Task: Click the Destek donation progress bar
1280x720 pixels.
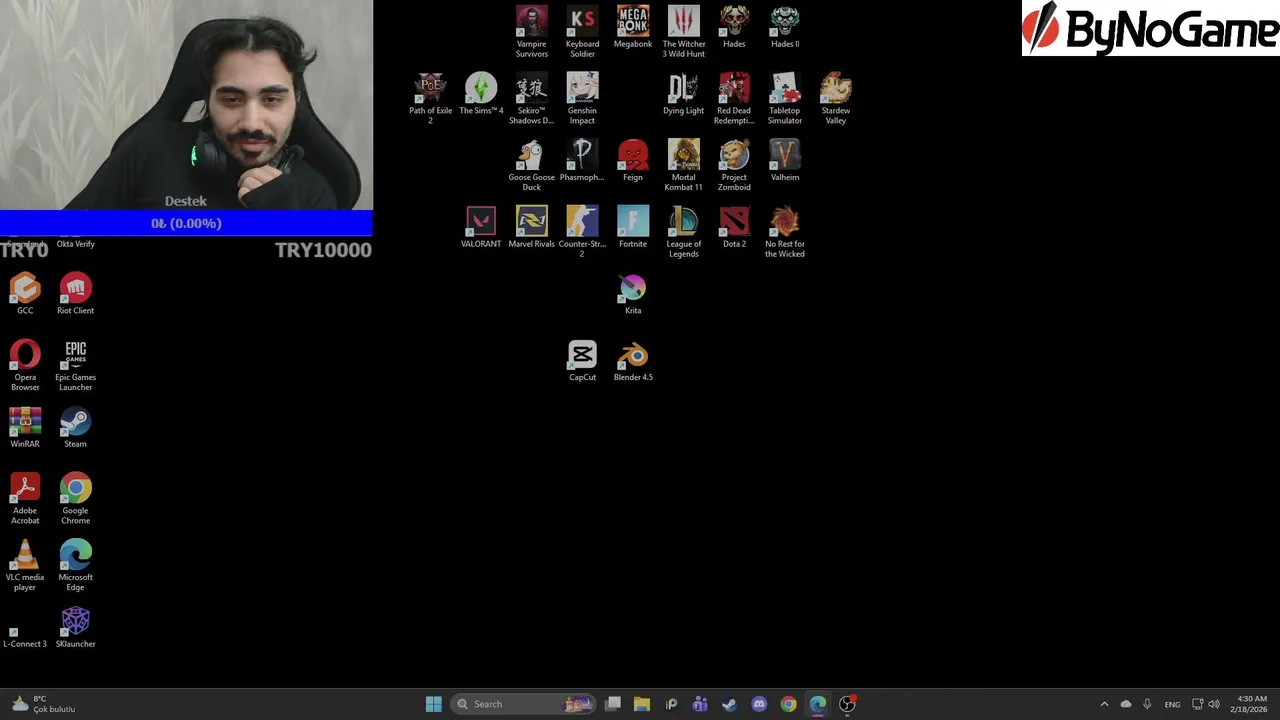Action: tap(186, 223)
